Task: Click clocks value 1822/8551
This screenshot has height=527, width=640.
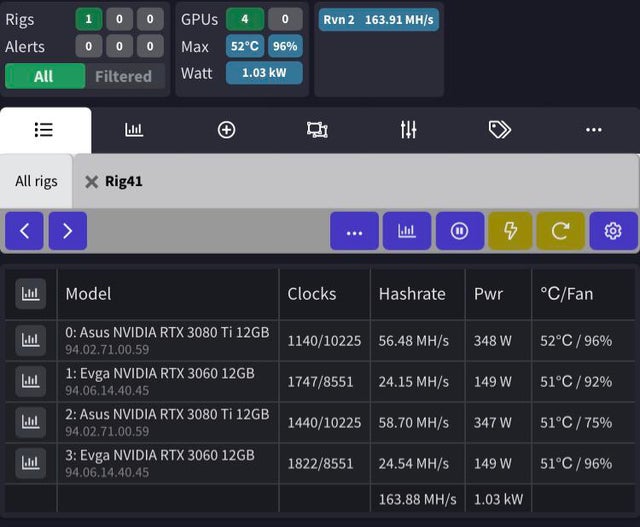Action: (320, 464)
